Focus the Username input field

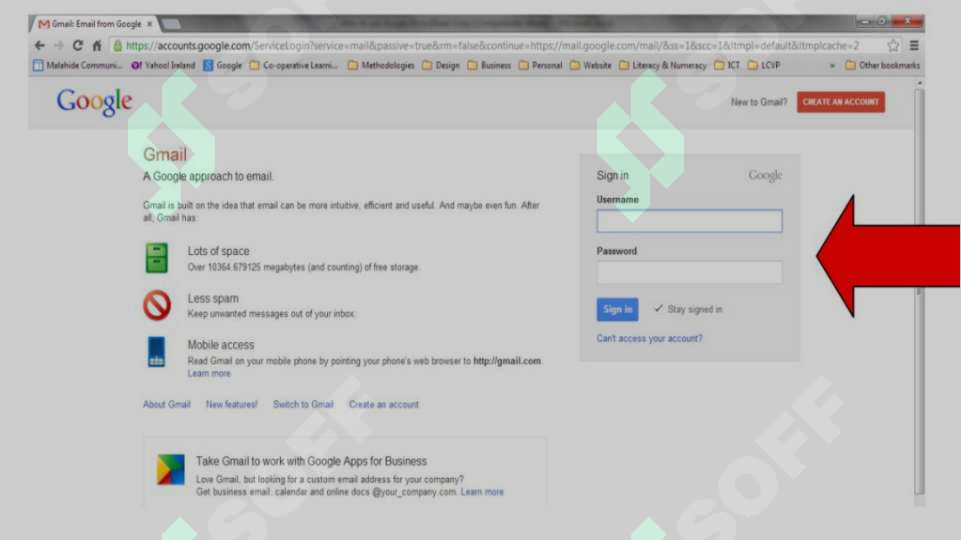689,221
